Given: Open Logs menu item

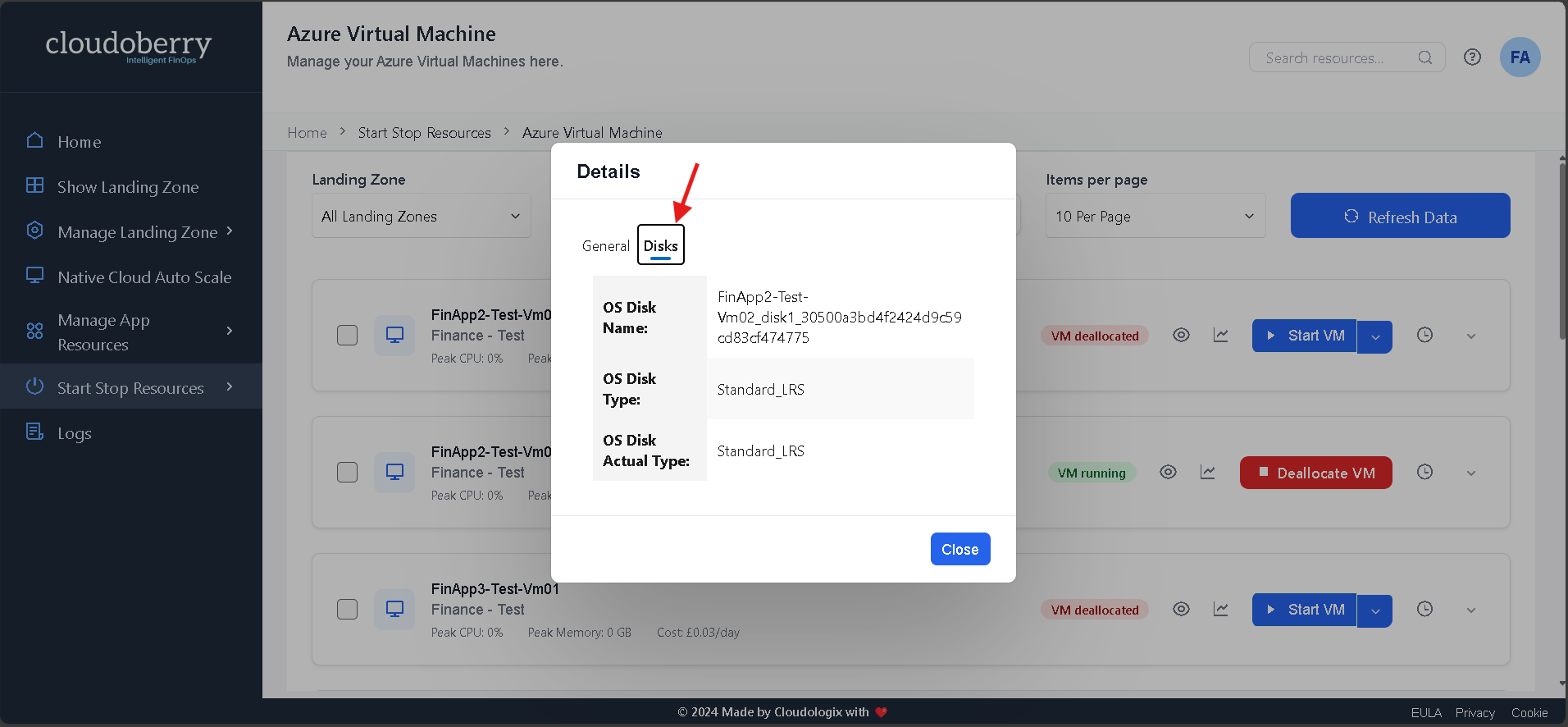Looking at the screenshot, I should click(75, 433).
